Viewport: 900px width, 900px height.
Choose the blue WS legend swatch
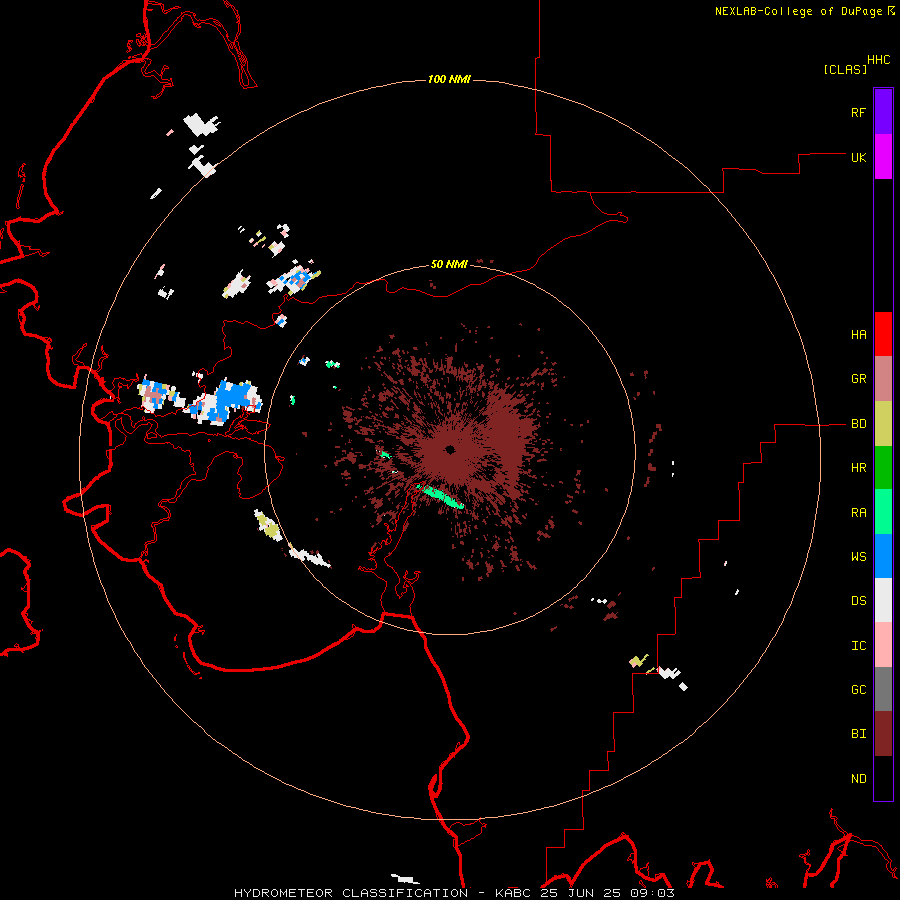click(x=883, y=556)
